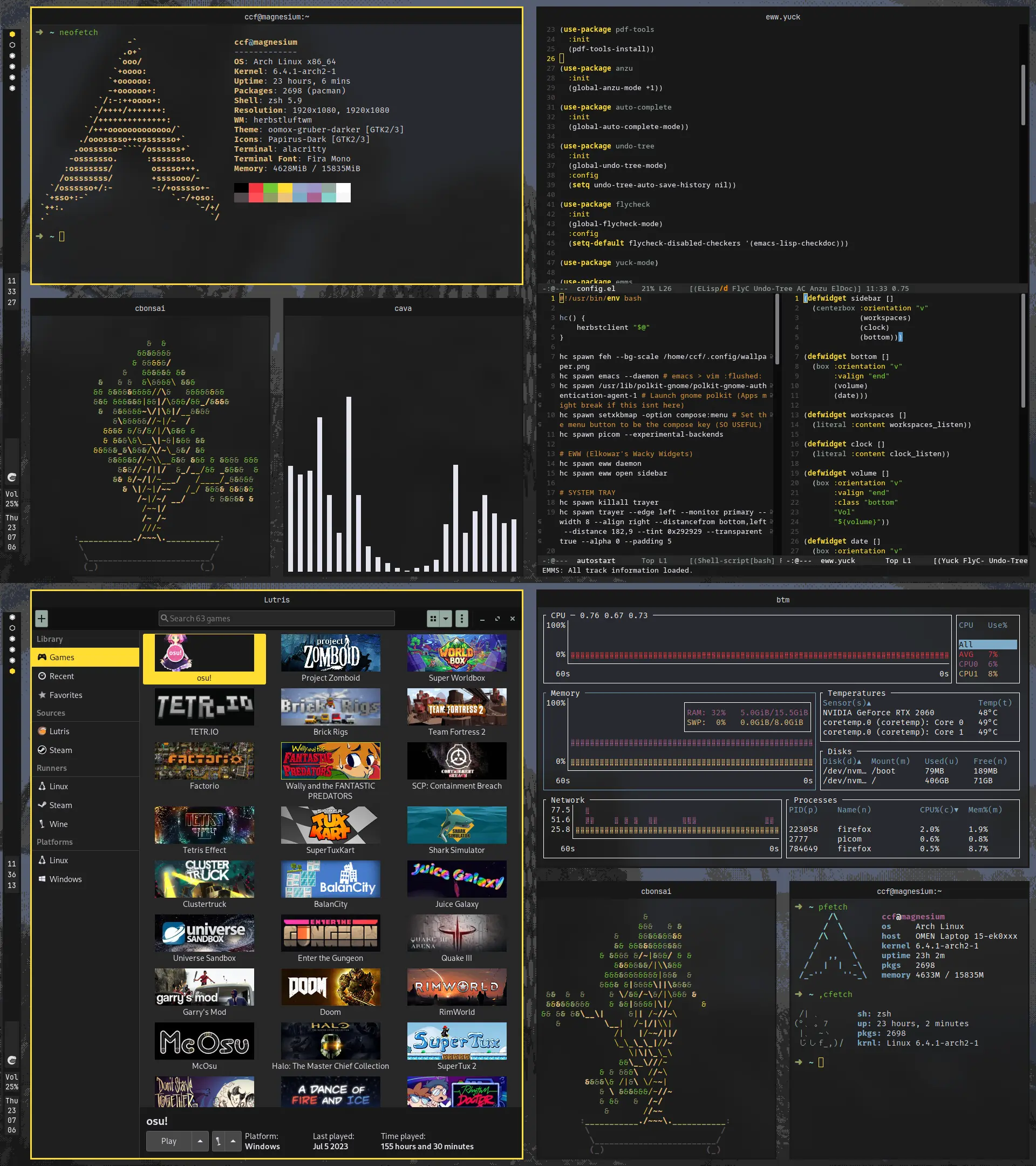Click the Search 63 games field
The width and height of the screenshot is (1036, 1166).
pyautogui.click(x=276, y=619)
